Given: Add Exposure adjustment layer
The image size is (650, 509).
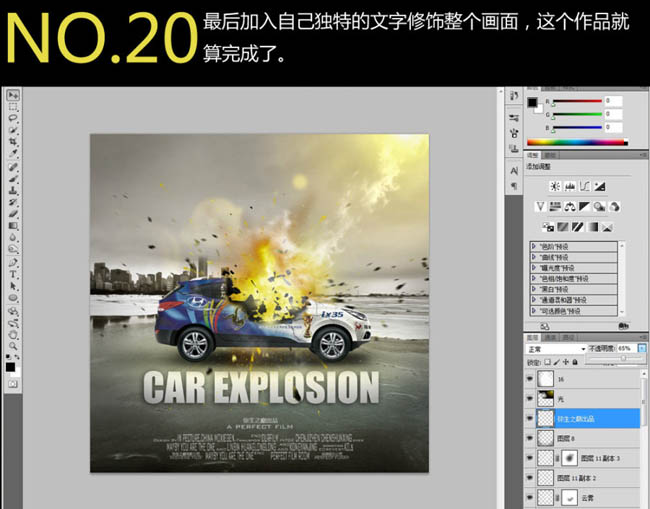Looking at the screenshot, I should point(599,186).
